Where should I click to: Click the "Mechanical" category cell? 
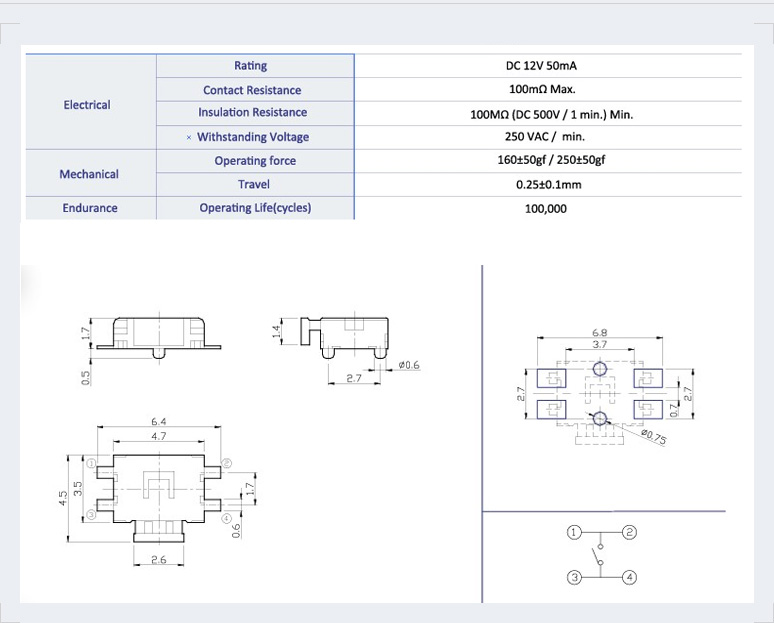pyautogui.click(x=91, y=173)
